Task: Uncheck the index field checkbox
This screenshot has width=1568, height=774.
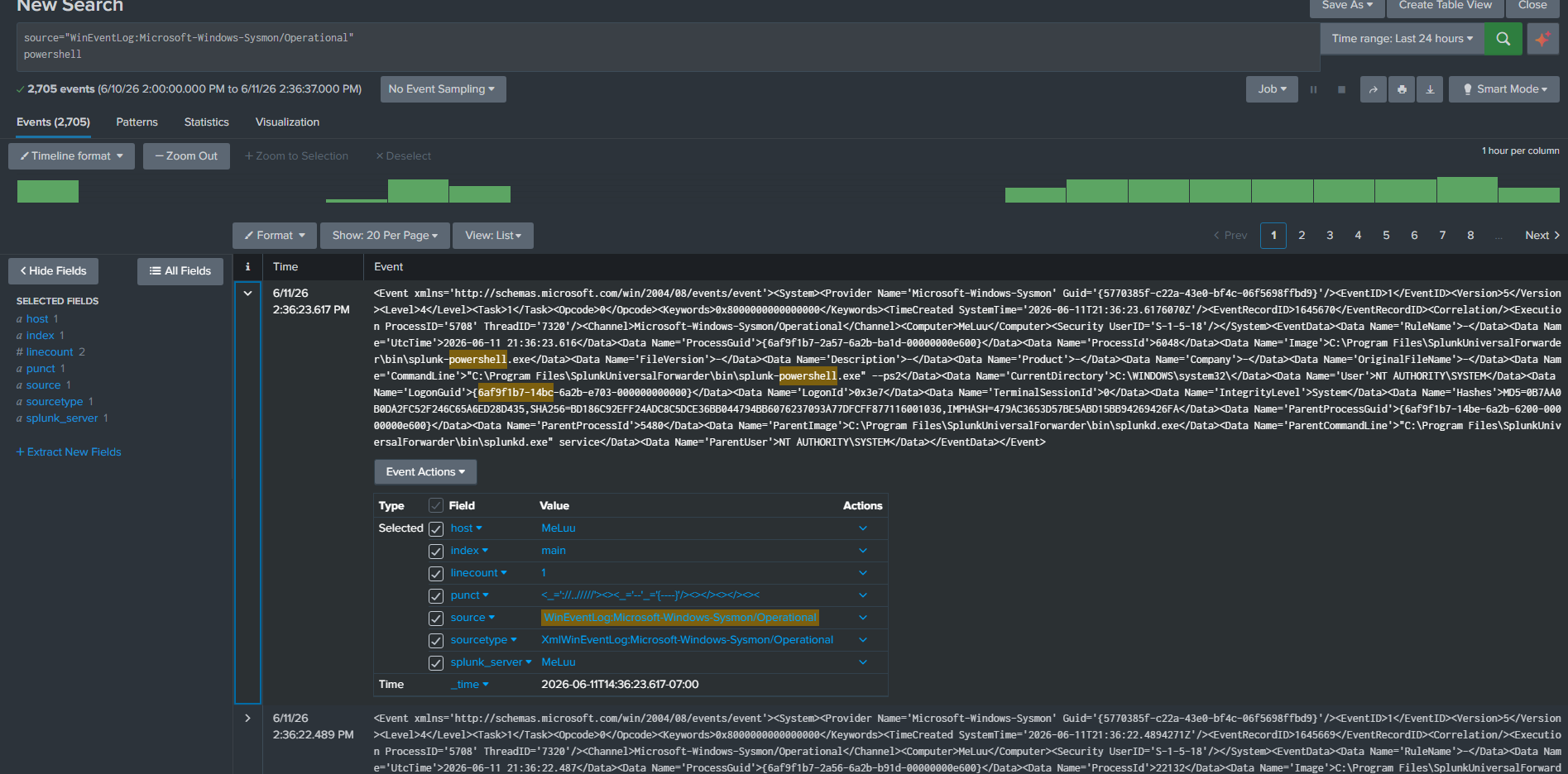Action: (x=436, y=552)
